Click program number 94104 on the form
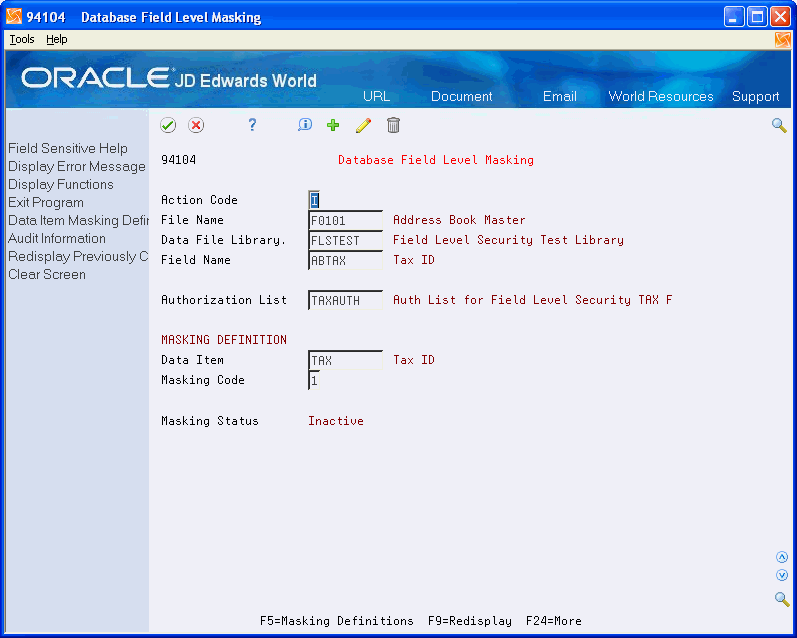The width and height of the screenshot is (797, 638). [178, 160]
